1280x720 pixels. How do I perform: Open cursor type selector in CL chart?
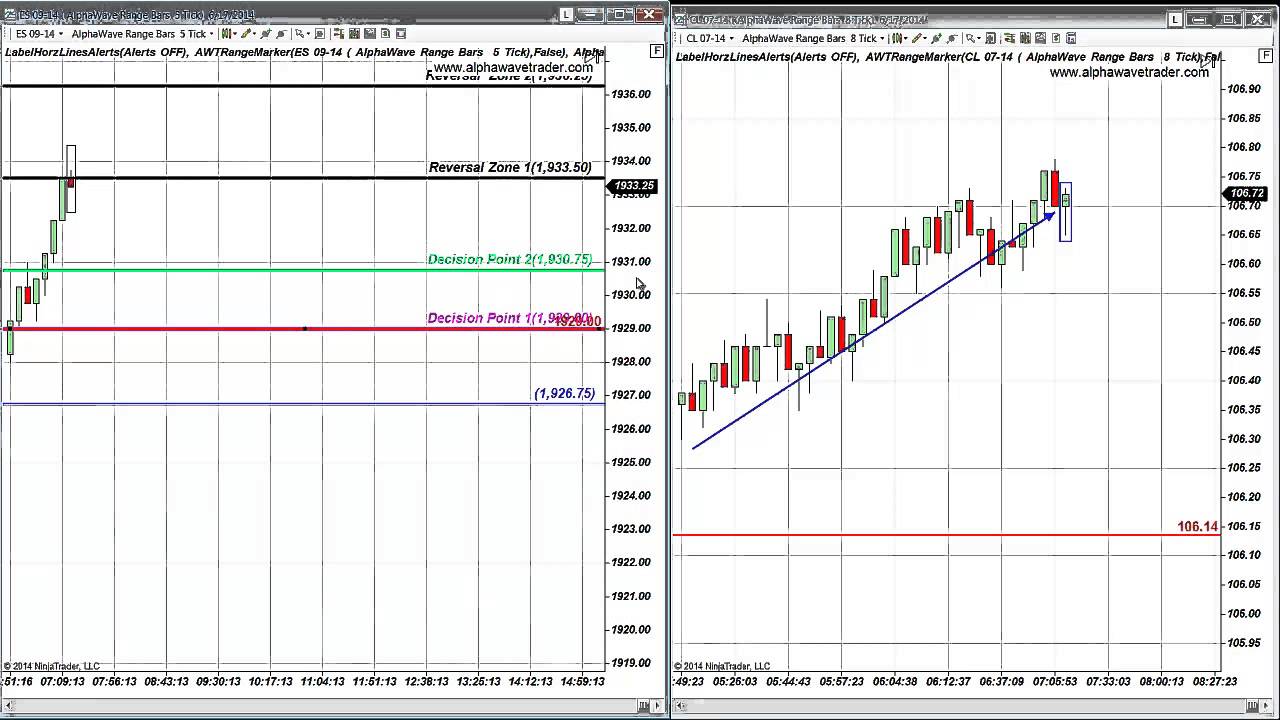971,38
